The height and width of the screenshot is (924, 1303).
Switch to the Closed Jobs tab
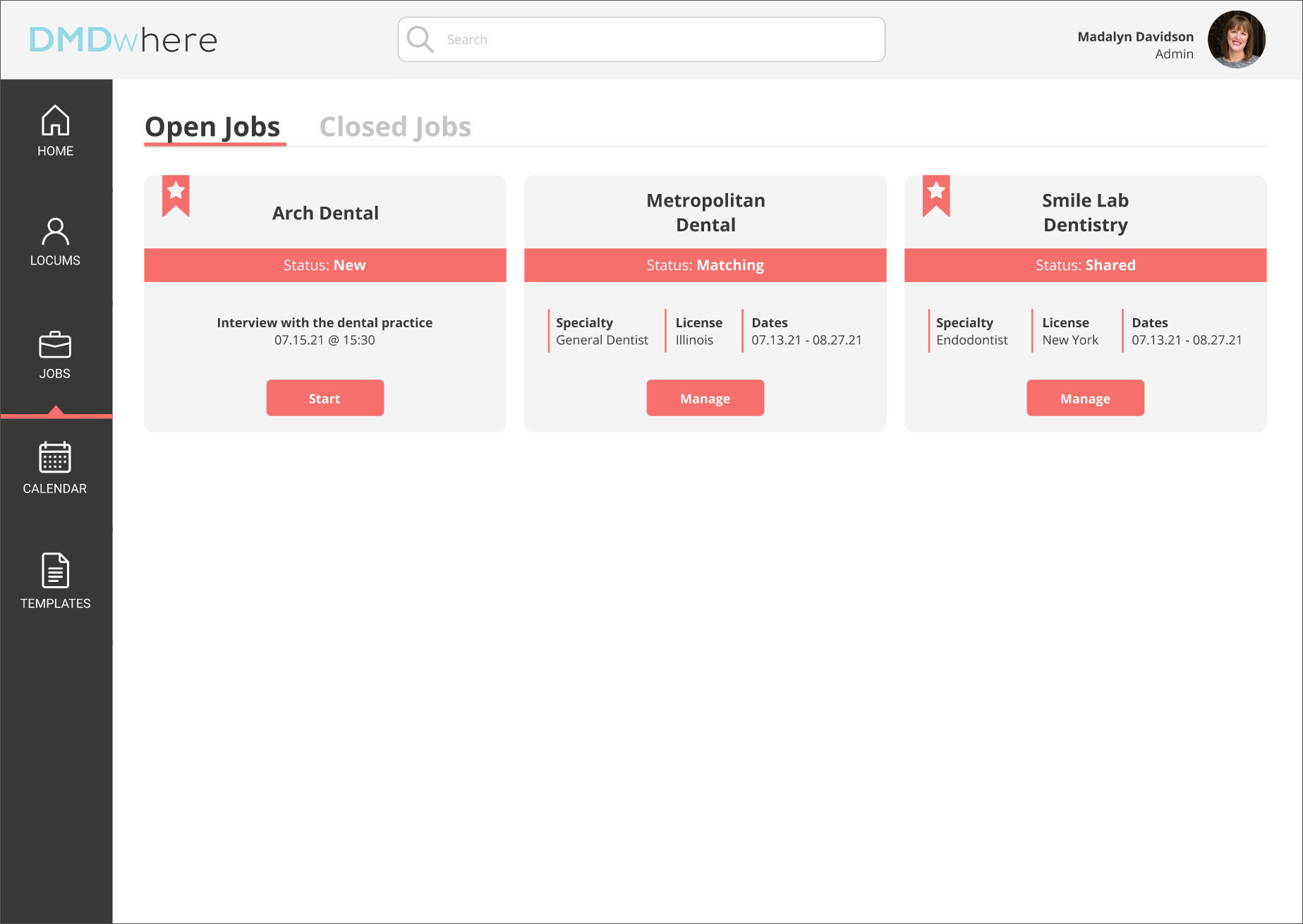point(395,127)
